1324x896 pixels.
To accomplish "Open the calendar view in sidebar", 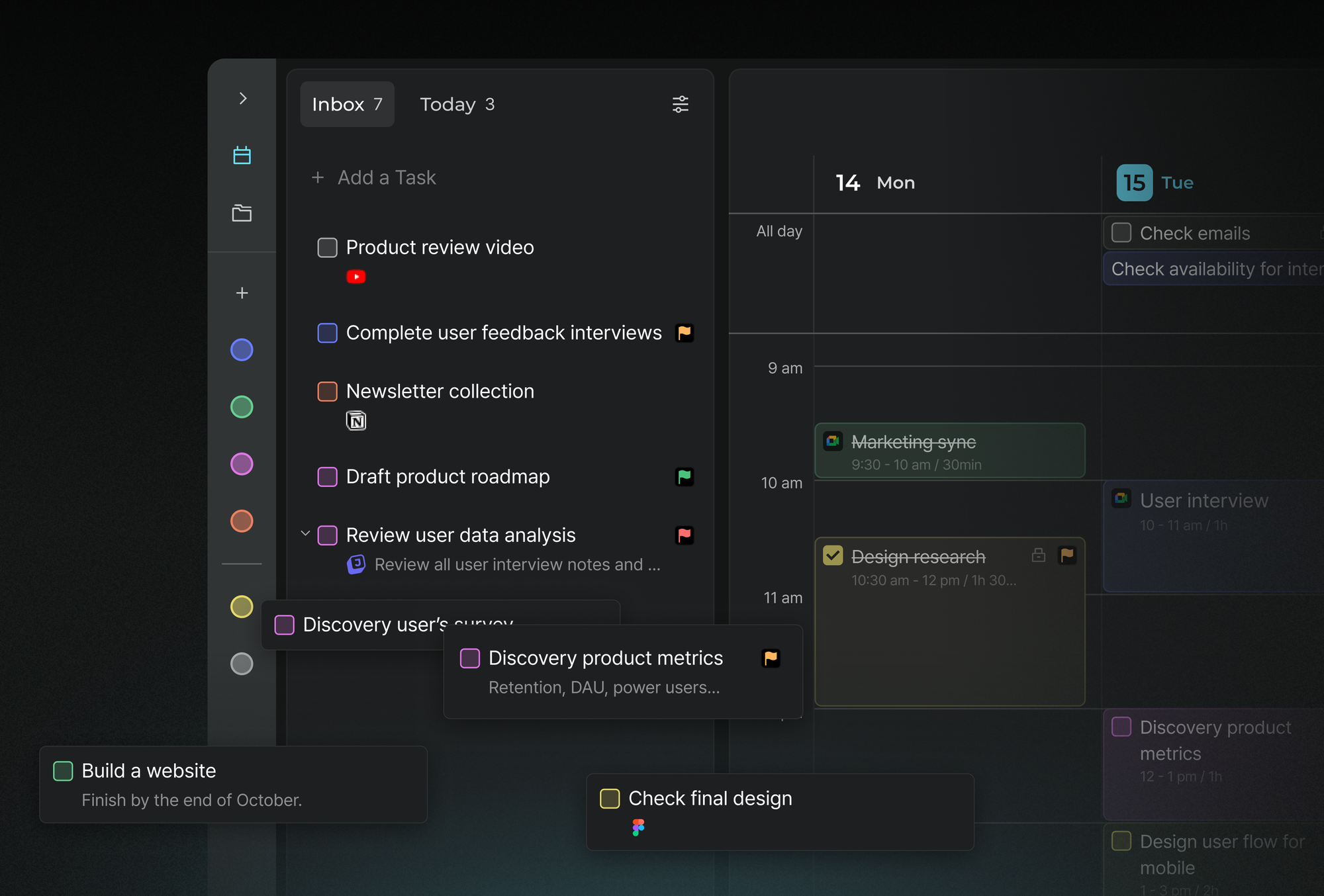I will (x=242, y=156).
